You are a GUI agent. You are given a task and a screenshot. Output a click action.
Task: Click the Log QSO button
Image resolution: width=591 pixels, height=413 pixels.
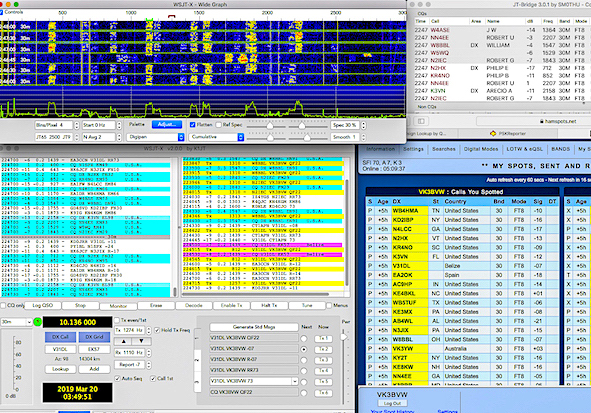43,305
